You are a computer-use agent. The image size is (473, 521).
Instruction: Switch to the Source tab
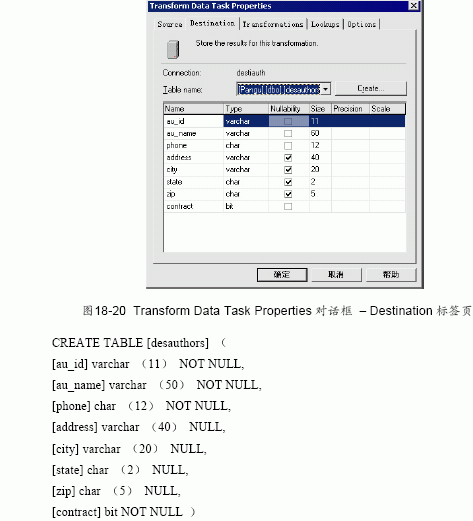[x=170, y=24]
